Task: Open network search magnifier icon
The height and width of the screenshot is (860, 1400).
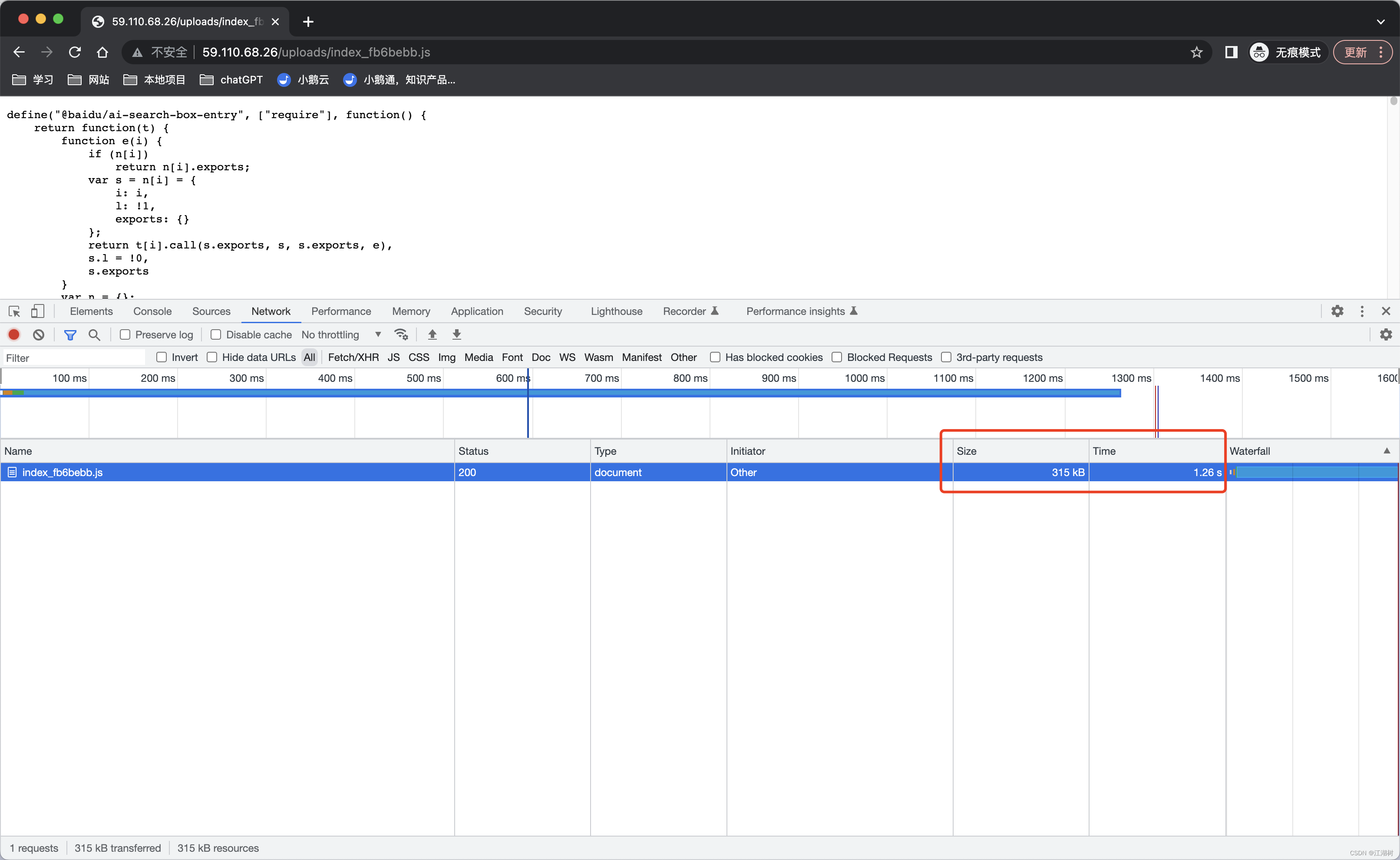Action: (x=94, y=334)
